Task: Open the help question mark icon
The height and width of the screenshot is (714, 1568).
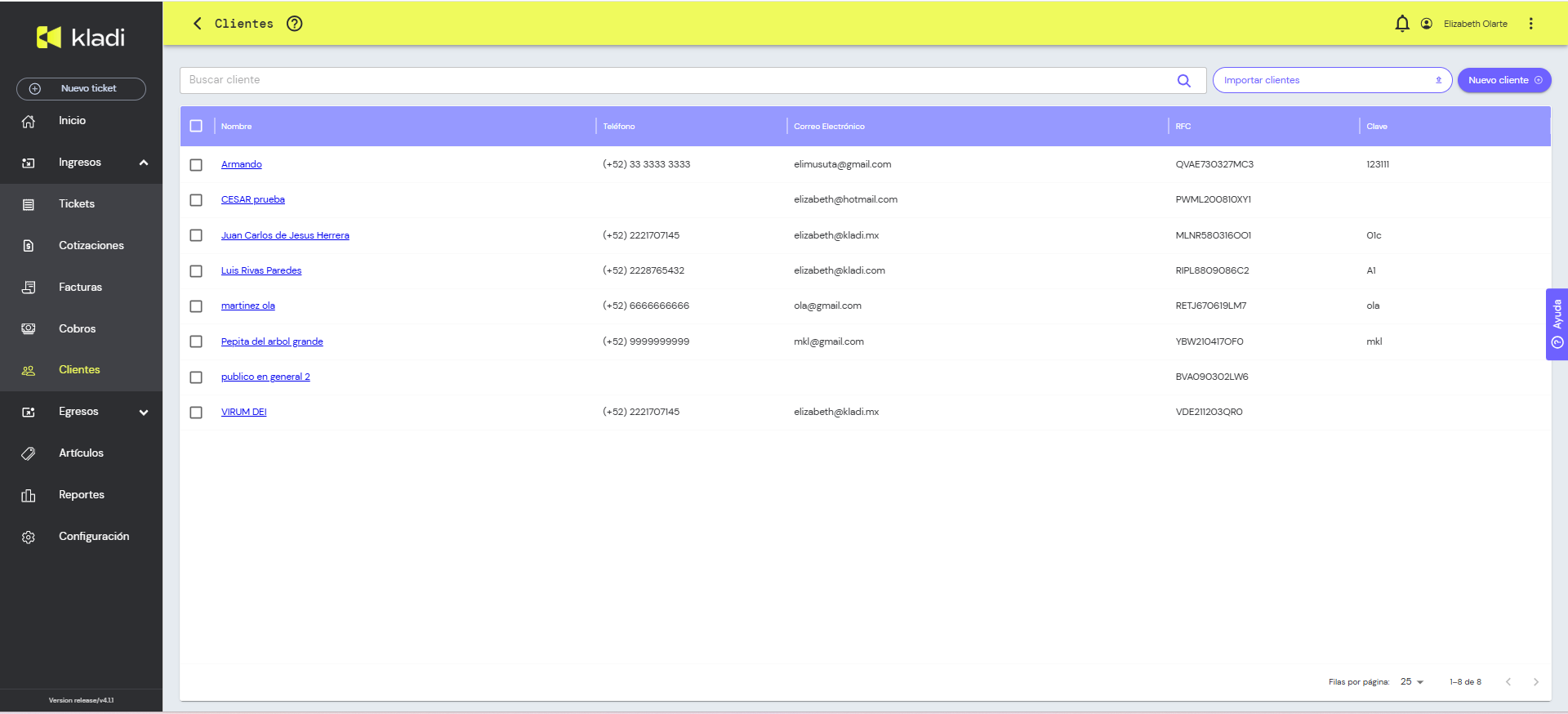Action: point(295,24)
